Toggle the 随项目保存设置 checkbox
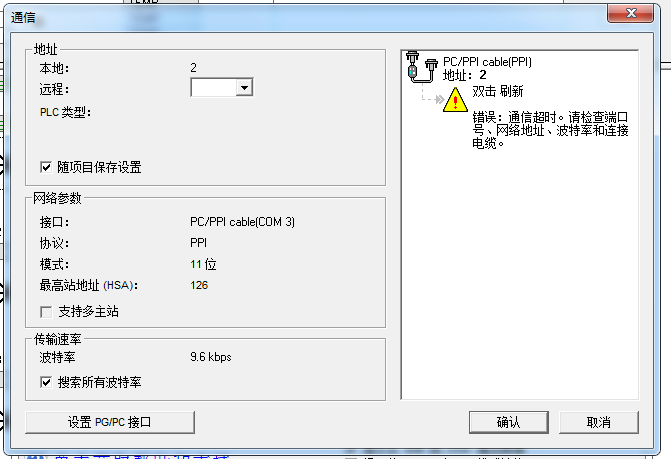The height and width of the screenshot is (459, 671). 46,167
